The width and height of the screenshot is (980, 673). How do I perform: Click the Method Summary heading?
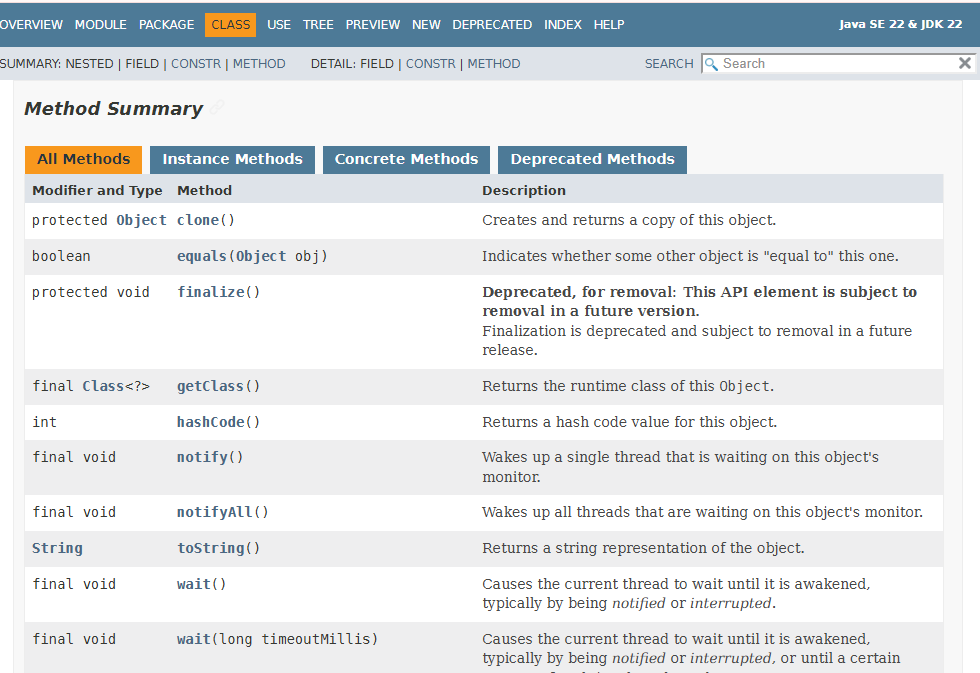click(x=113, y=109)
